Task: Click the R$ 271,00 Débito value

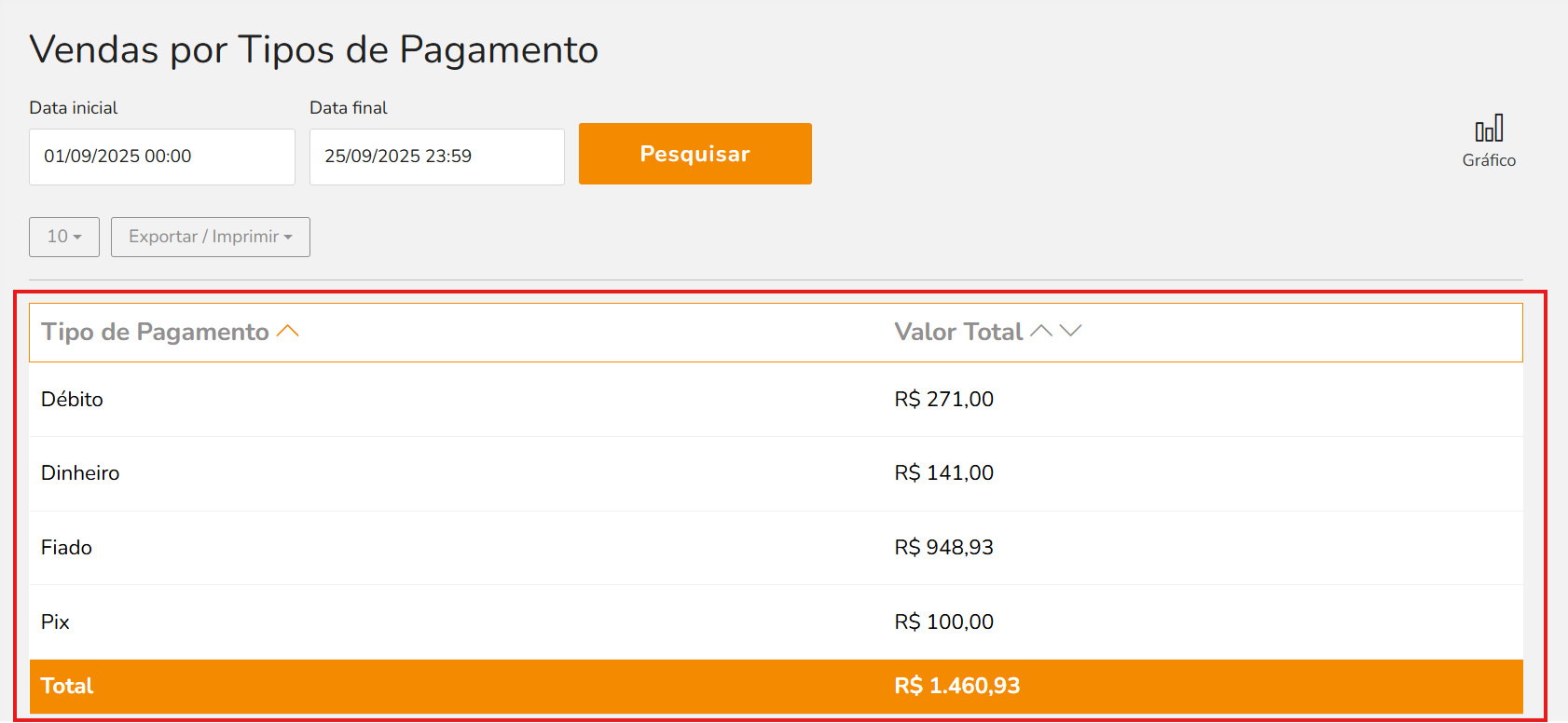Action: pyautogui.click(x=944, y=400)
